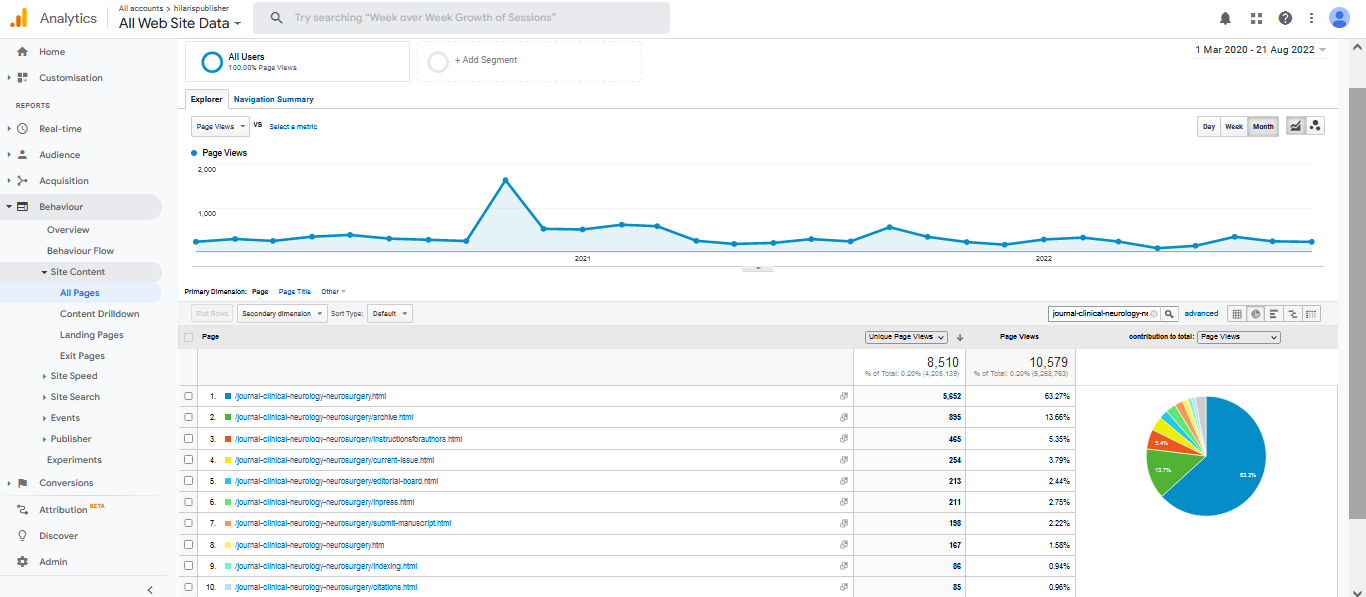This screenshot has width=1366, height=597.
Task: Click the table filter search field
Action: coord(1100,314)
